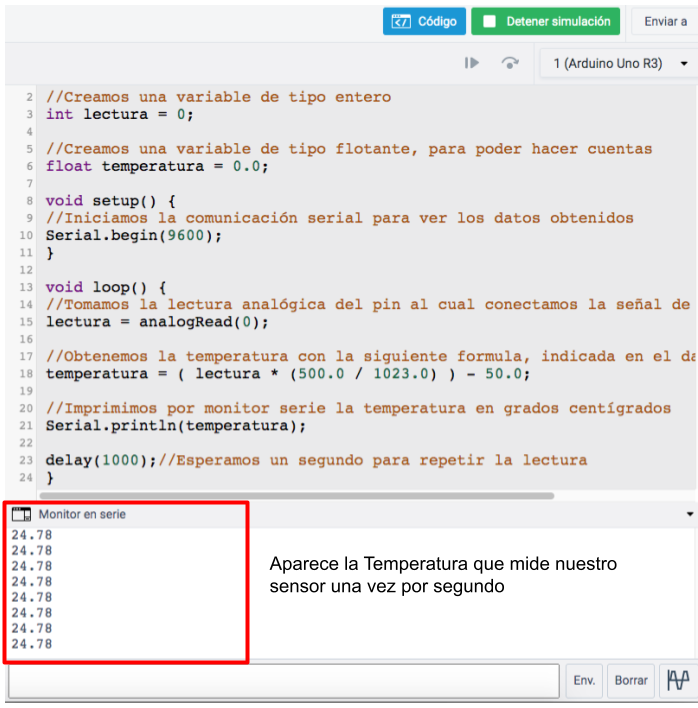Screen dimensions: 698x708
Task: Click the Monitor en serie title label
Action: coord(82,514)
